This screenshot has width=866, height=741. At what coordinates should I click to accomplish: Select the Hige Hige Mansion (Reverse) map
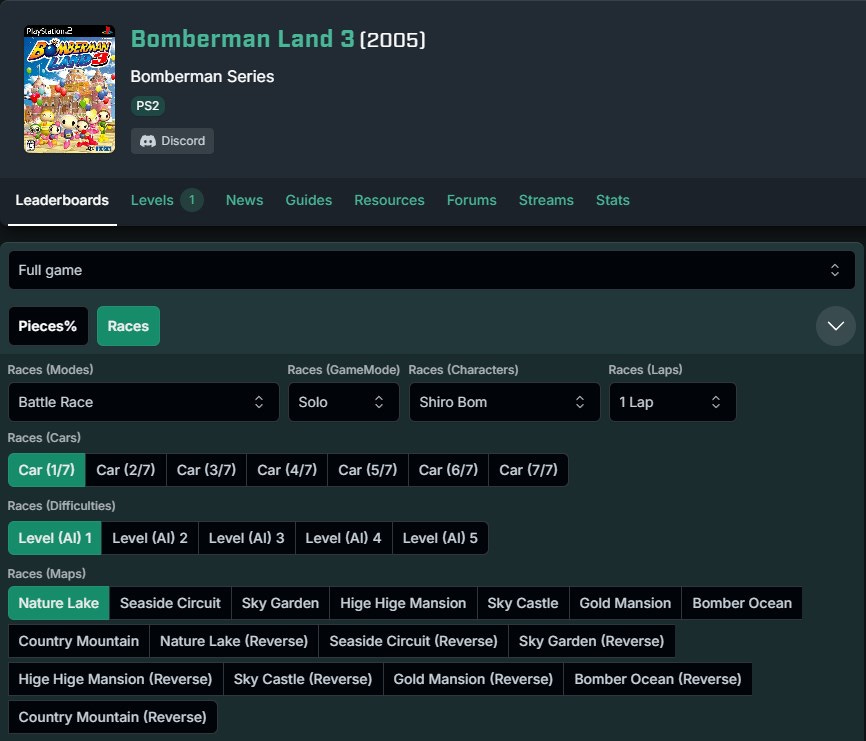click(115, 679)
